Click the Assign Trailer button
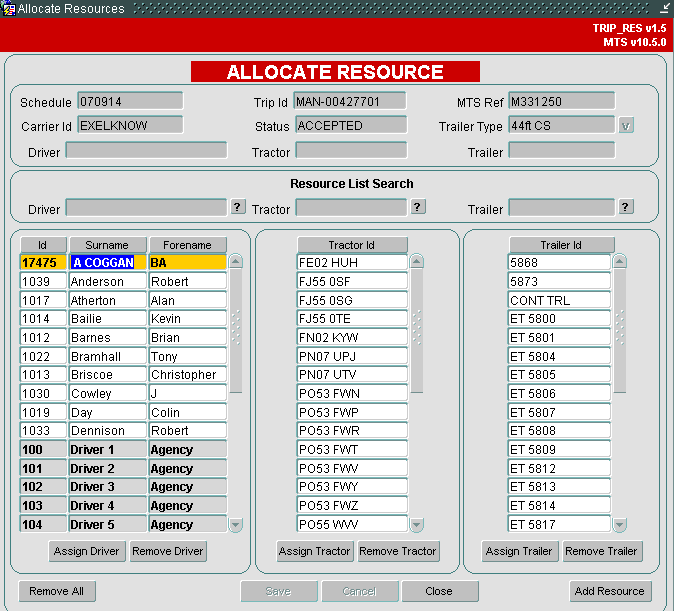The image size is (674, 611). 519,551
